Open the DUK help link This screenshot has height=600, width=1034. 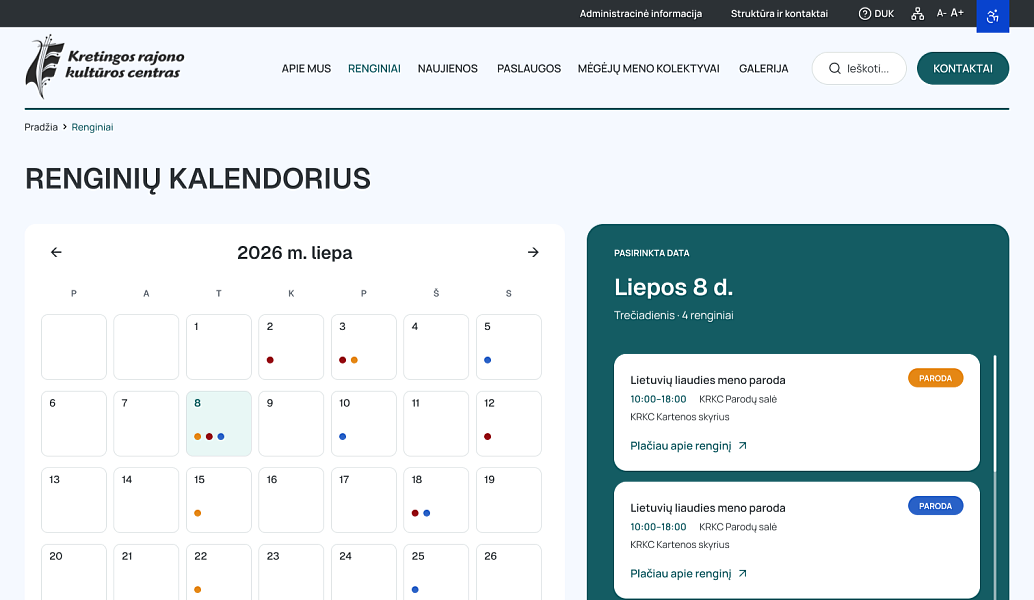876,14
